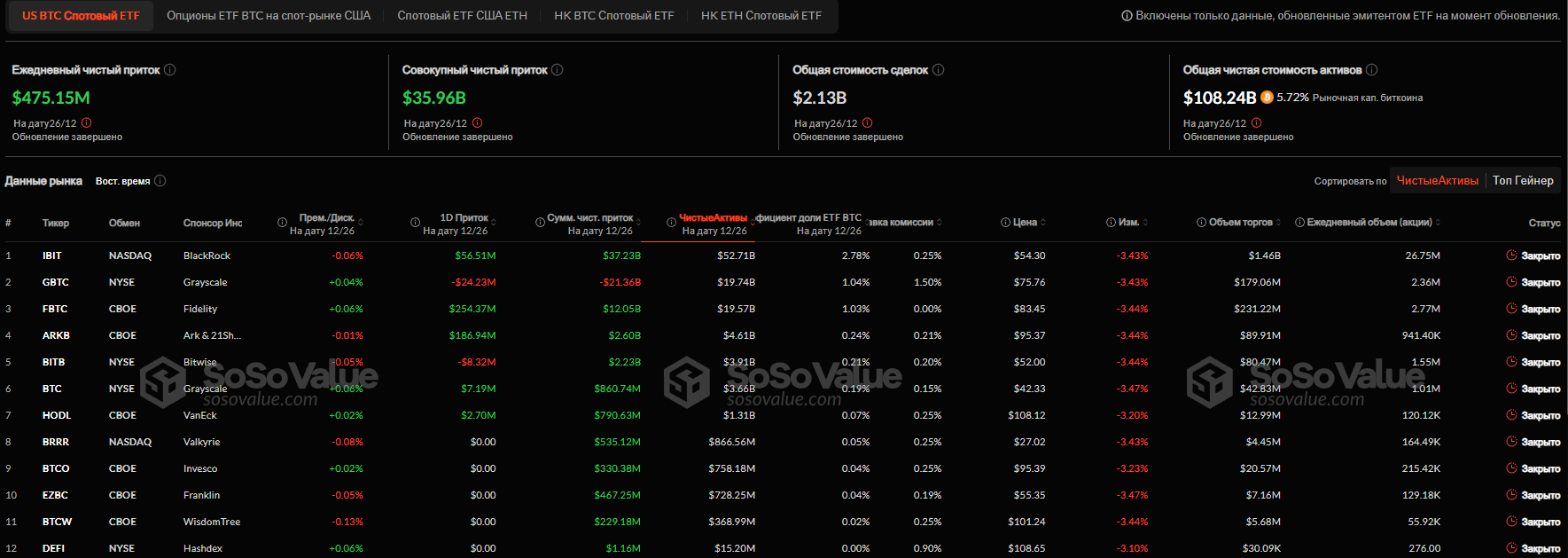Open HK BTC Спотовый ETF tab
The width and height of the screenshot is (1568, 558).
(614, 16)
